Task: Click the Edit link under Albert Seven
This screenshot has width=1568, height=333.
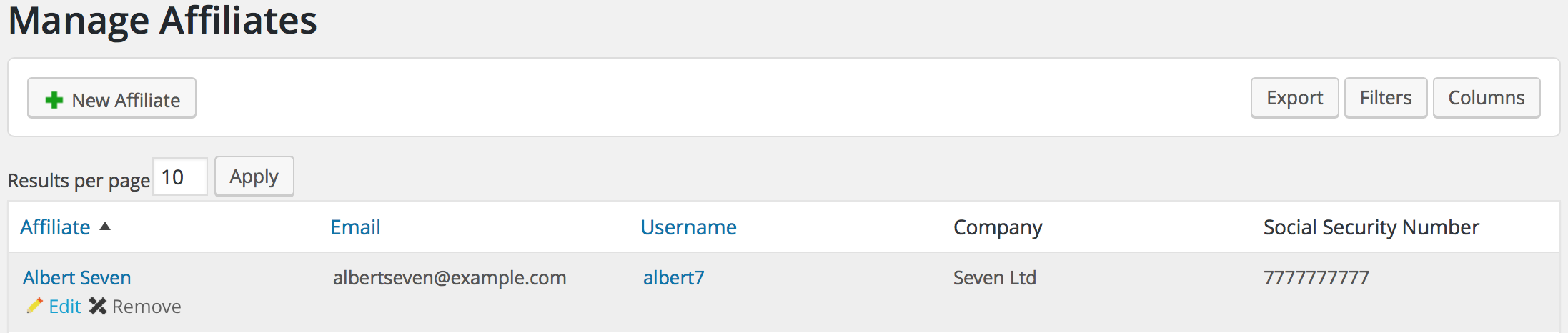Action: 65,307
